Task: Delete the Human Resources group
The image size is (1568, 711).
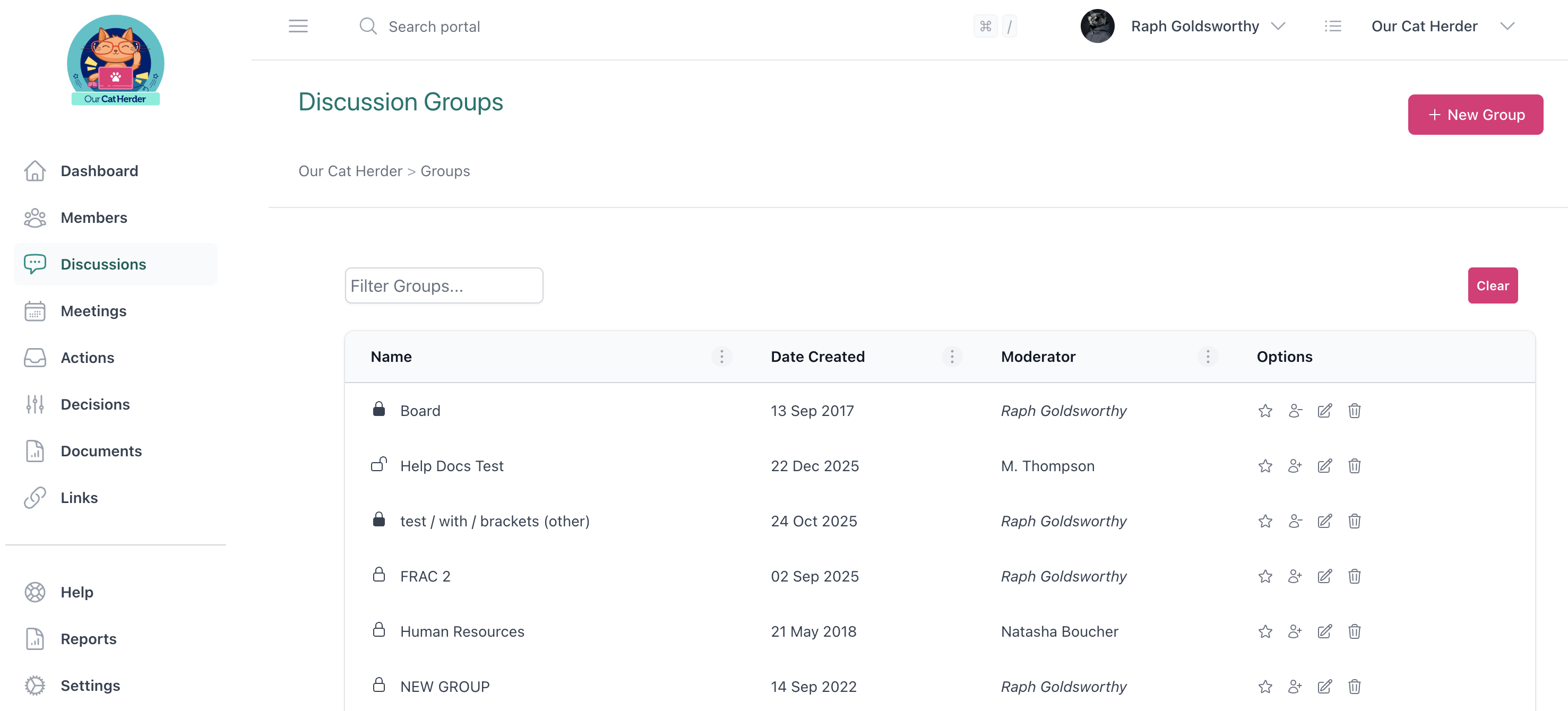Action: (1354, 631)
